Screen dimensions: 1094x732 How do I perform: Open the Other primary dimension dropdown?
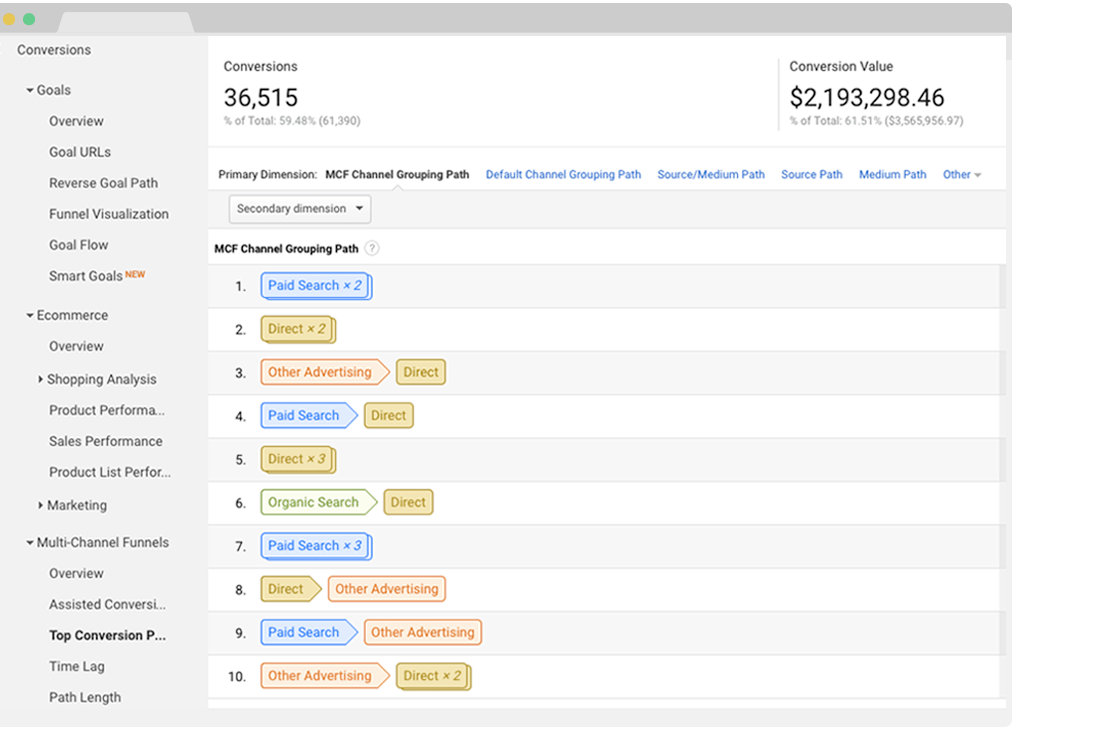(961, 175)
